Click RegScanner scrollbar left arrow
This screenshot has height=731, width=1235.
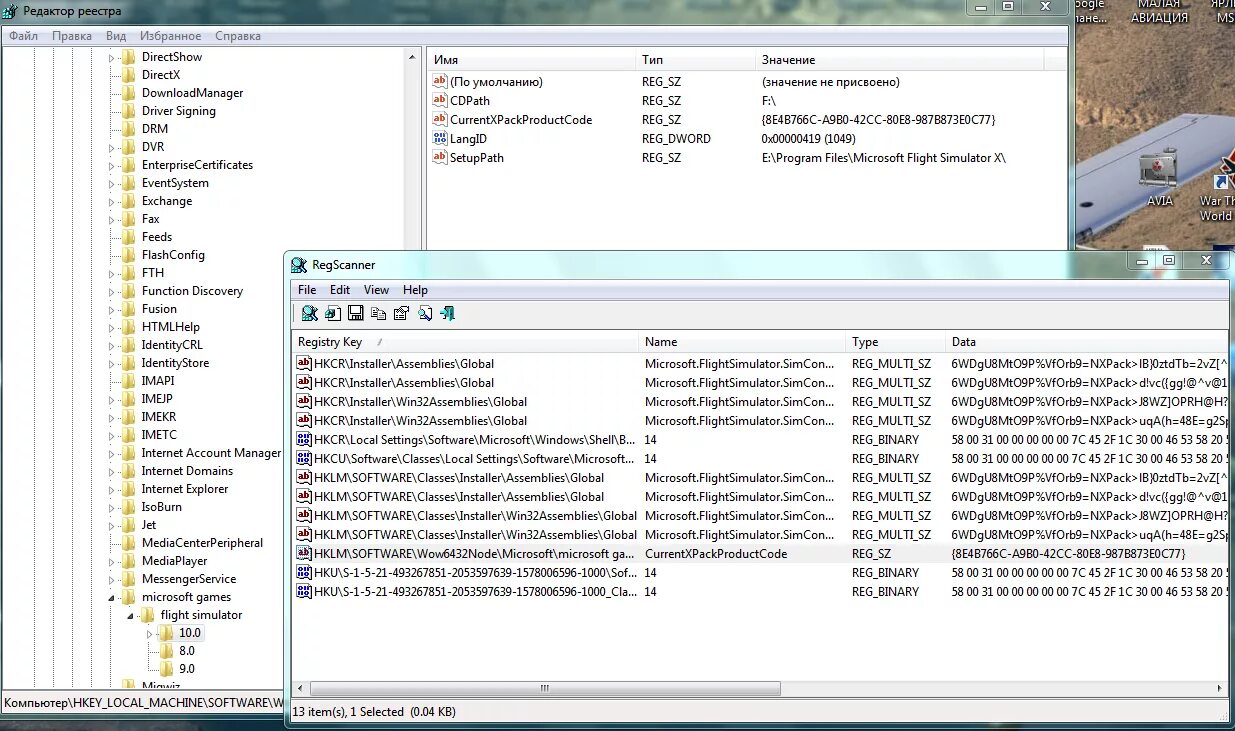(x=300, y=688)
